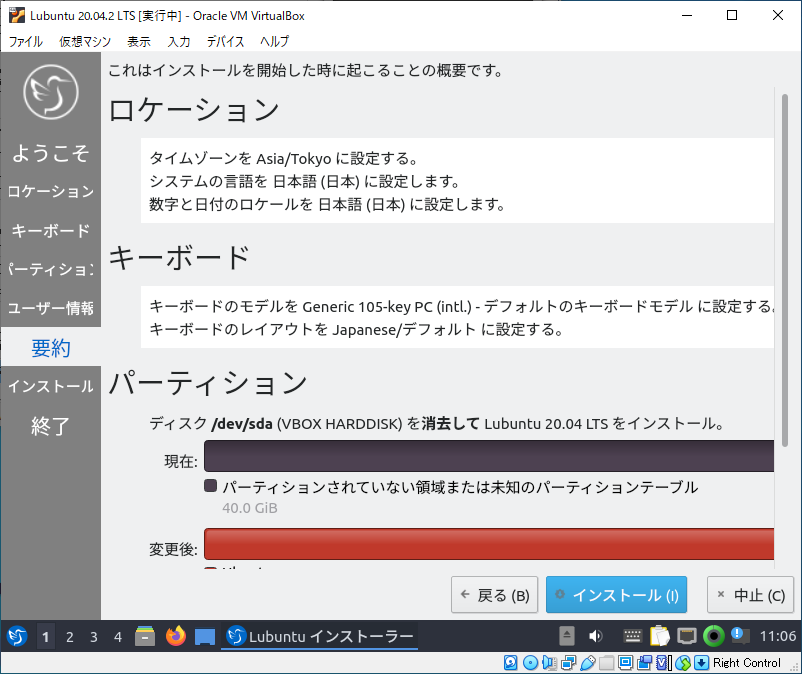802x674 pixels.
Task: Select ユーザー情報 step in sidebar
Action: coord(51,308)
